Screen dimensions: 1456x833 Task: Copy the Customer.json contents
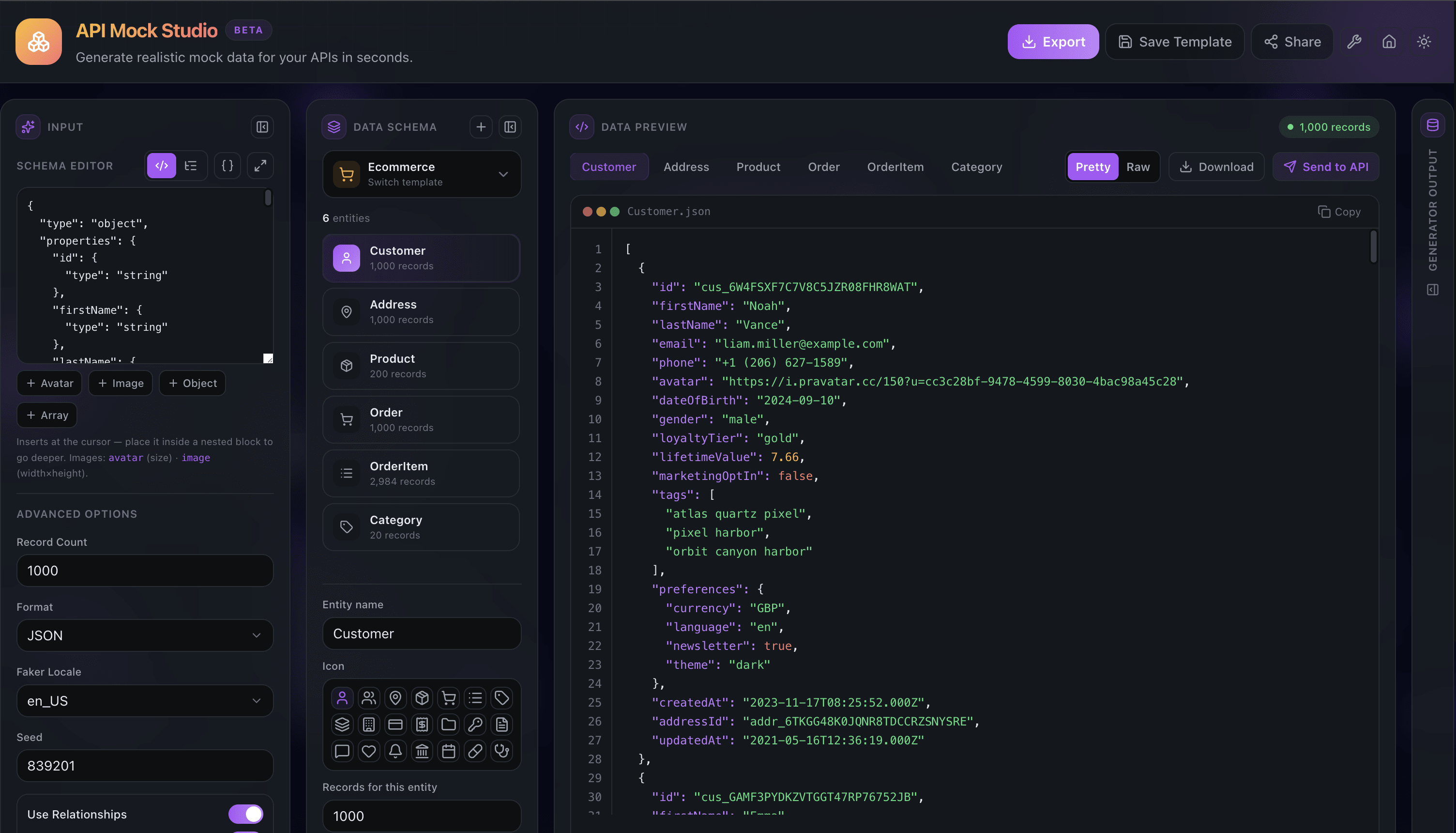tap(1339, 212)
